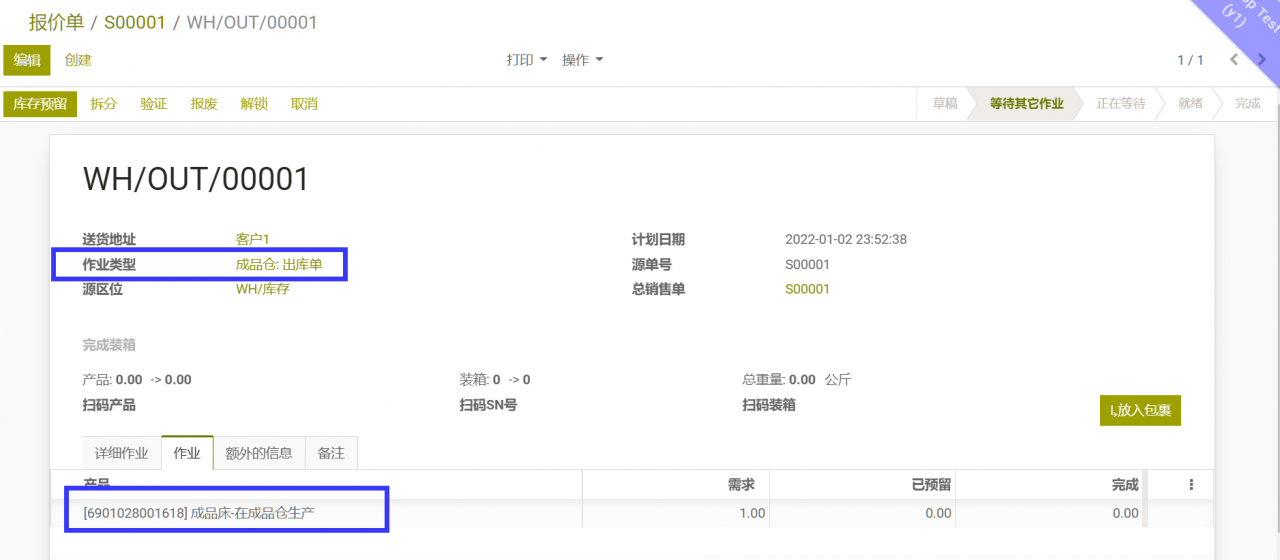
Task: Click the 创建 button
Action: click(x=78, y=60)
